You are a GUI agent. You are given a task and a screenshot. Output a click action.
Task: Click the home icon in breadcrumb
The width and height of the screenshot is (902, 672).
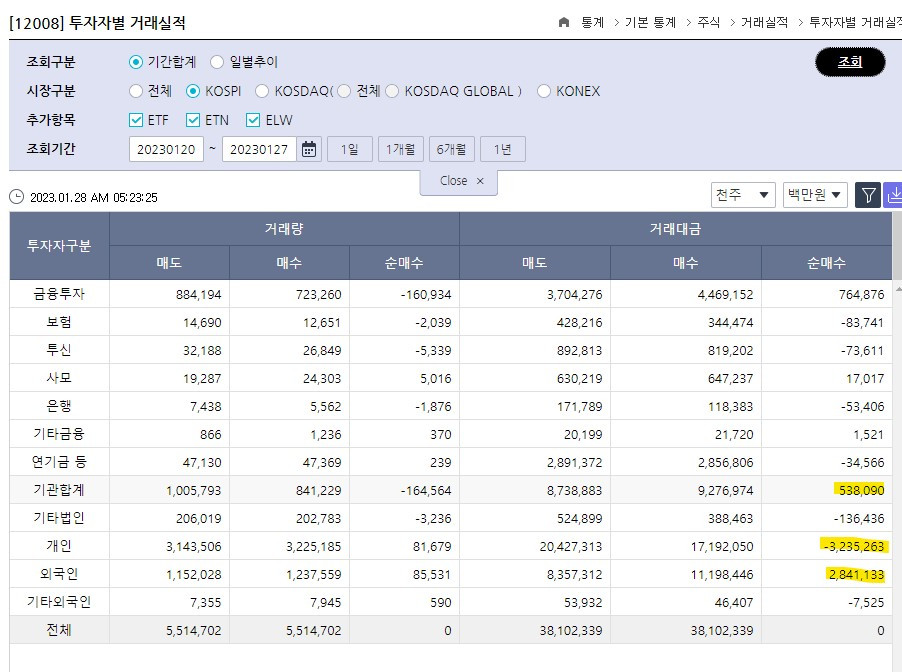click(564, 22)
